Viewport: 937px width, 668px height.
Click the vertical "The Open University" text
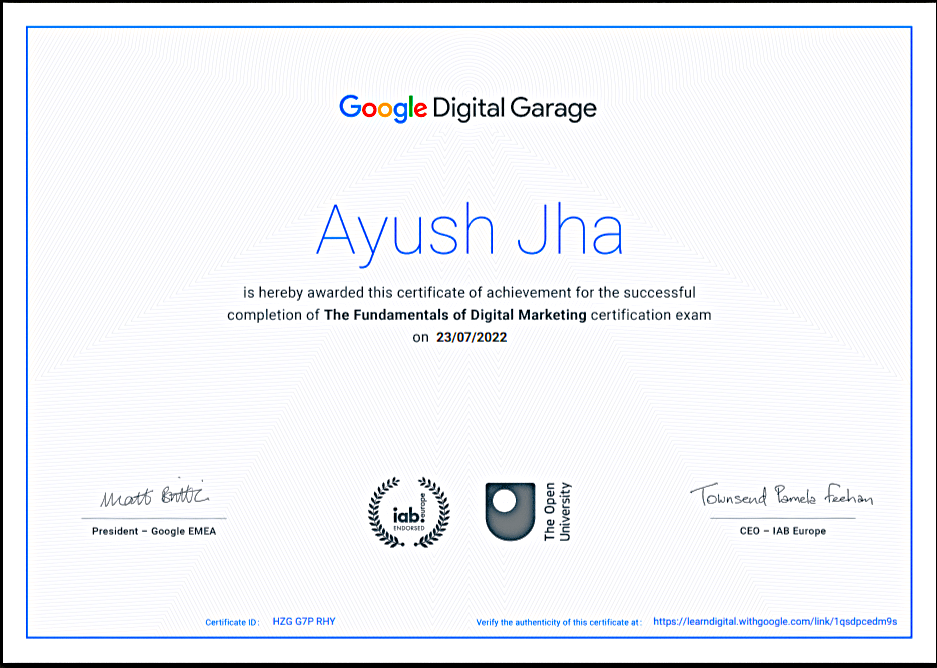[x=557, y=511]
